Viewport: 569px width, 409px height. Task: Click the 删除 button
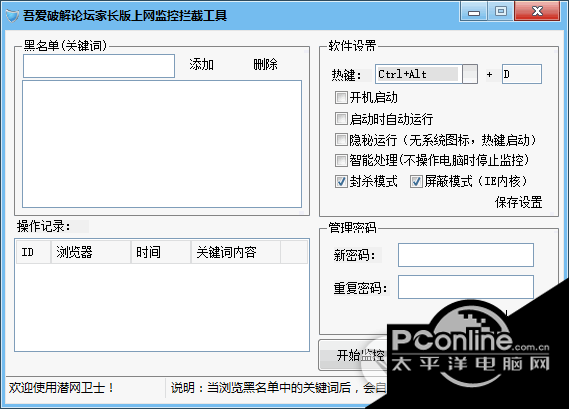click(265, 65)
